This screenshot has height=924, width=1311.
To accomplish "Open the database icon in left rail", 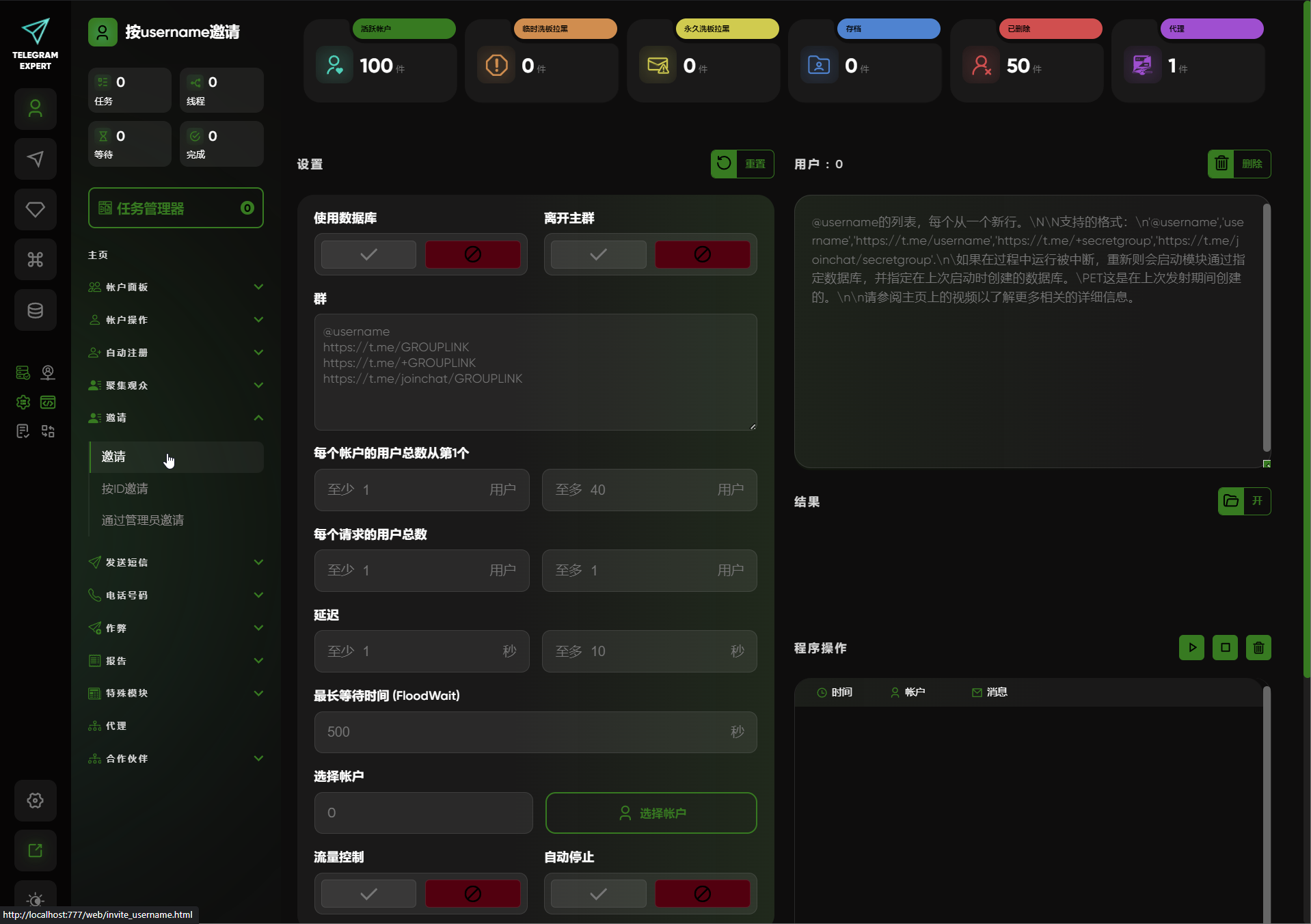I will (36, 310).
